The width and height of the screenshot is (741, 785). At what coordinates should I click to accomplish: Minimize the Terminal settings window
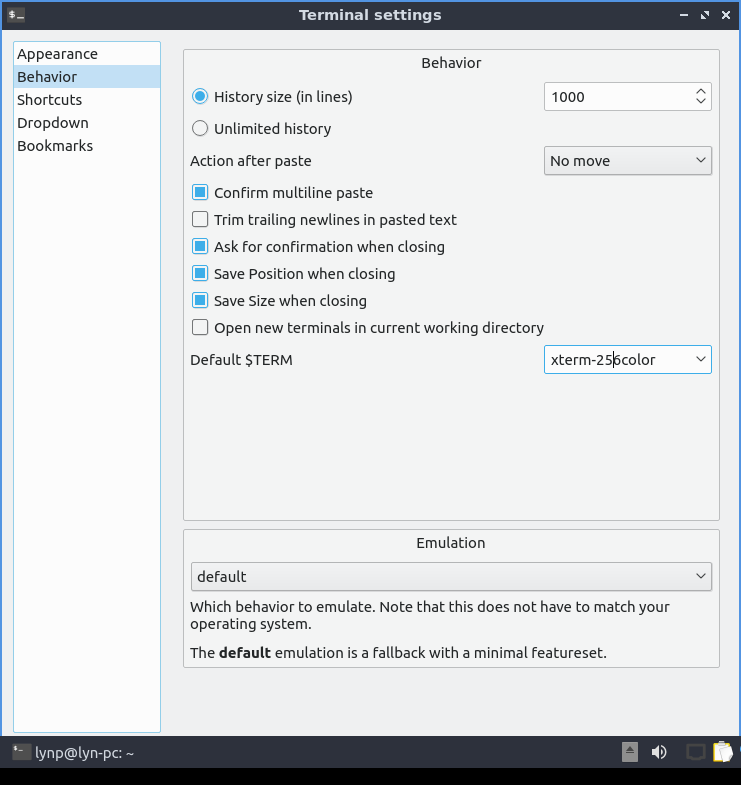click(684, 15)
